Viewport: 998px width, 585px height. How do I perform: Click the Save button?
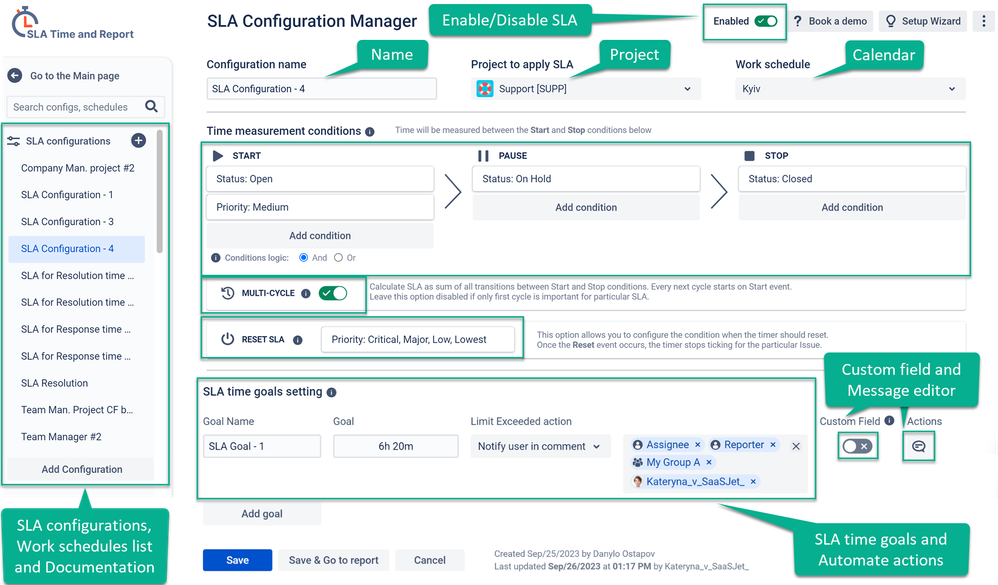[237, 560]
